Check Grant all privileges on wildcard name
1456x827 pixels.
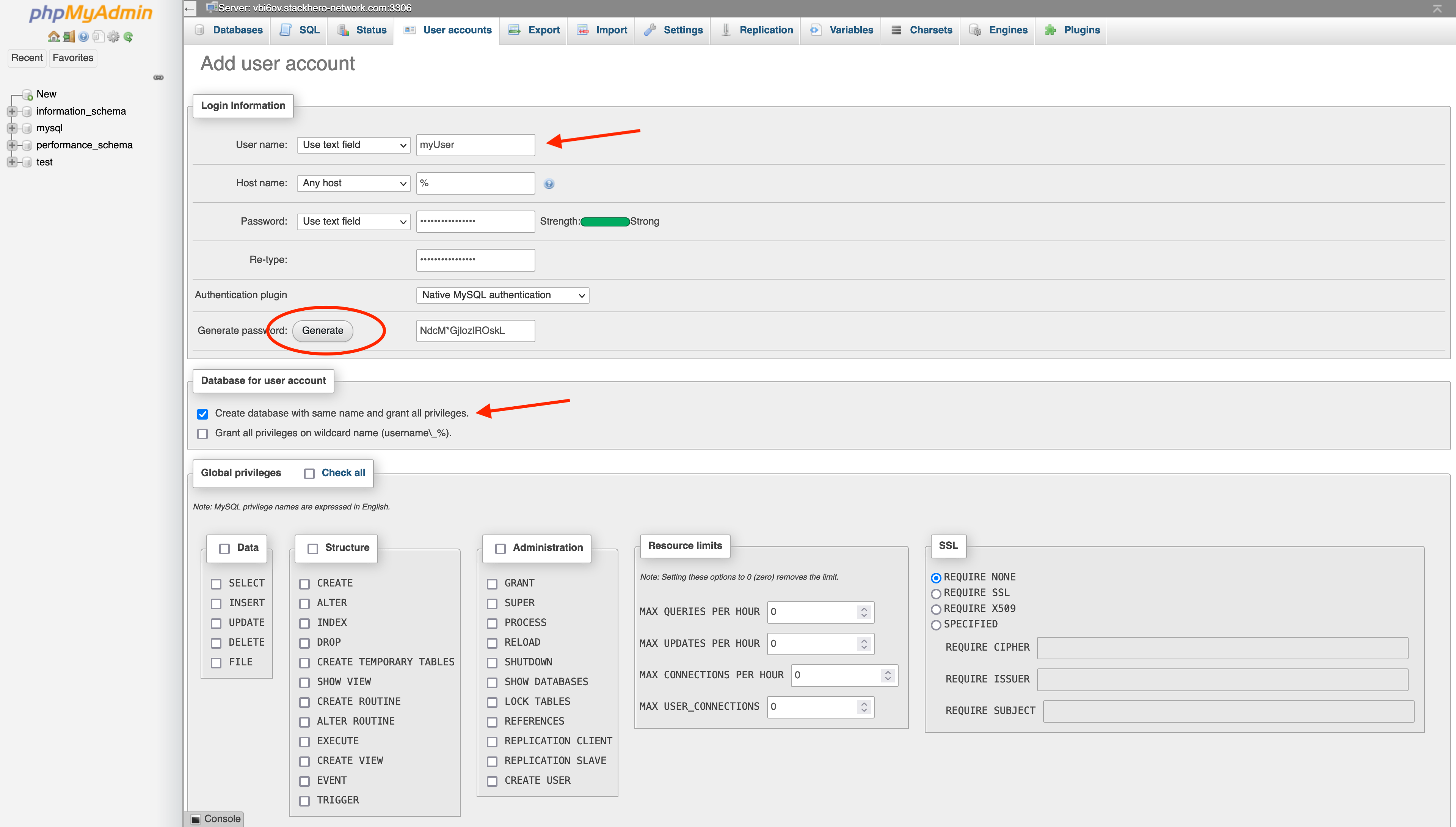tap(202, 433)
